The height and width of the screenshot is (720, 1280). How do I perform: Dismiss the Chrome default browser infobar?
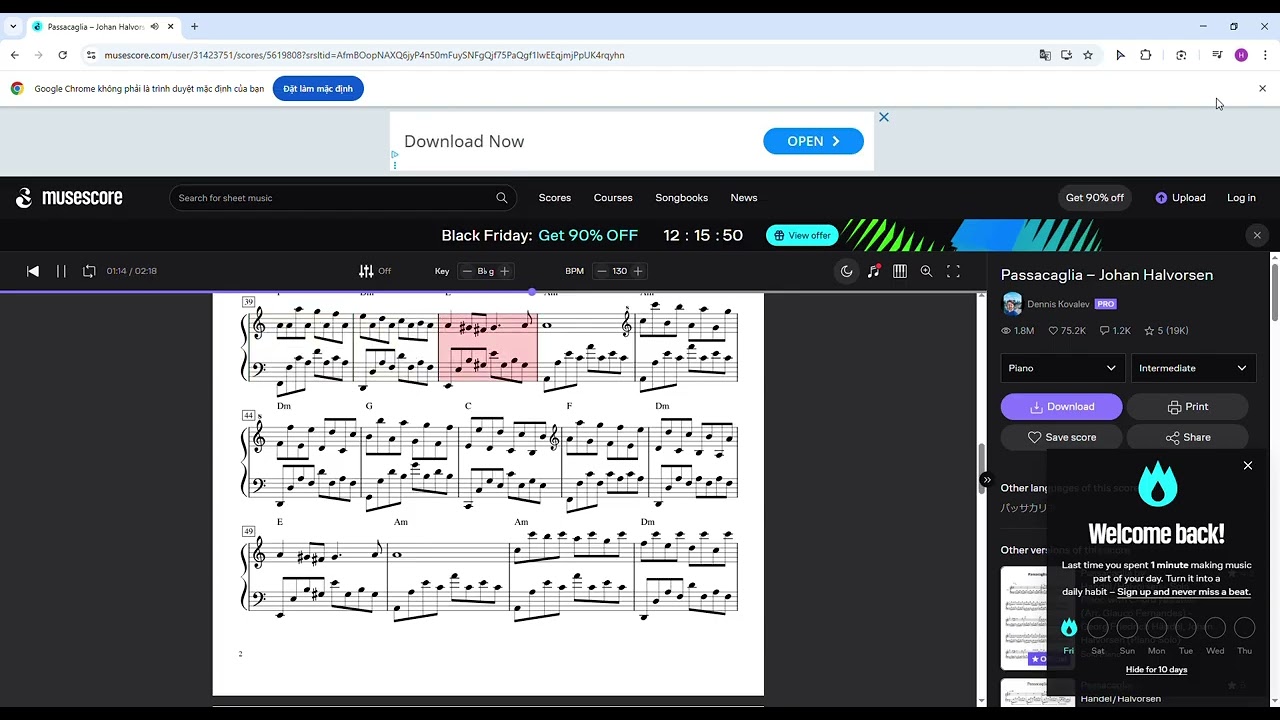1262,89
